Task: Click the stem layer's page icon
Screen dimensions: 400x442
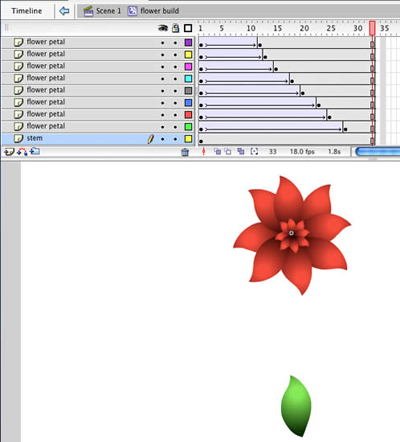Action: tap(19, 139)
